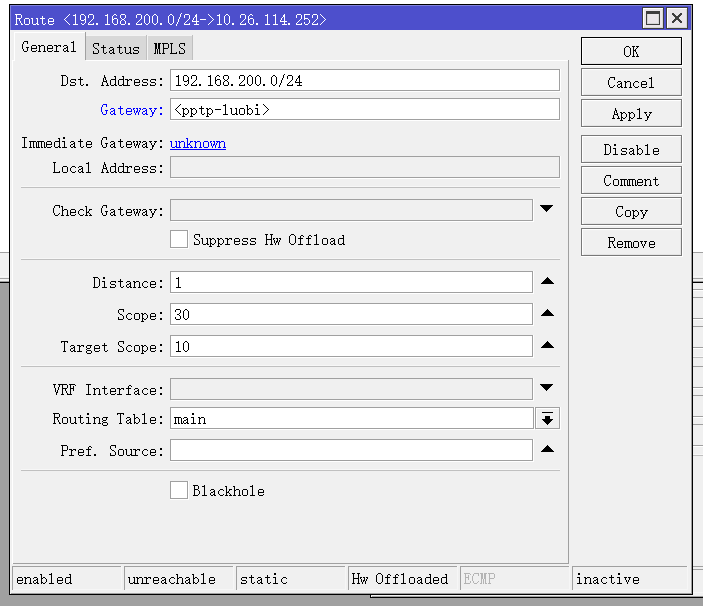Viewport: 703px width, 606px height.
Task: Add a Comment to the route
Action: point(631,181)
